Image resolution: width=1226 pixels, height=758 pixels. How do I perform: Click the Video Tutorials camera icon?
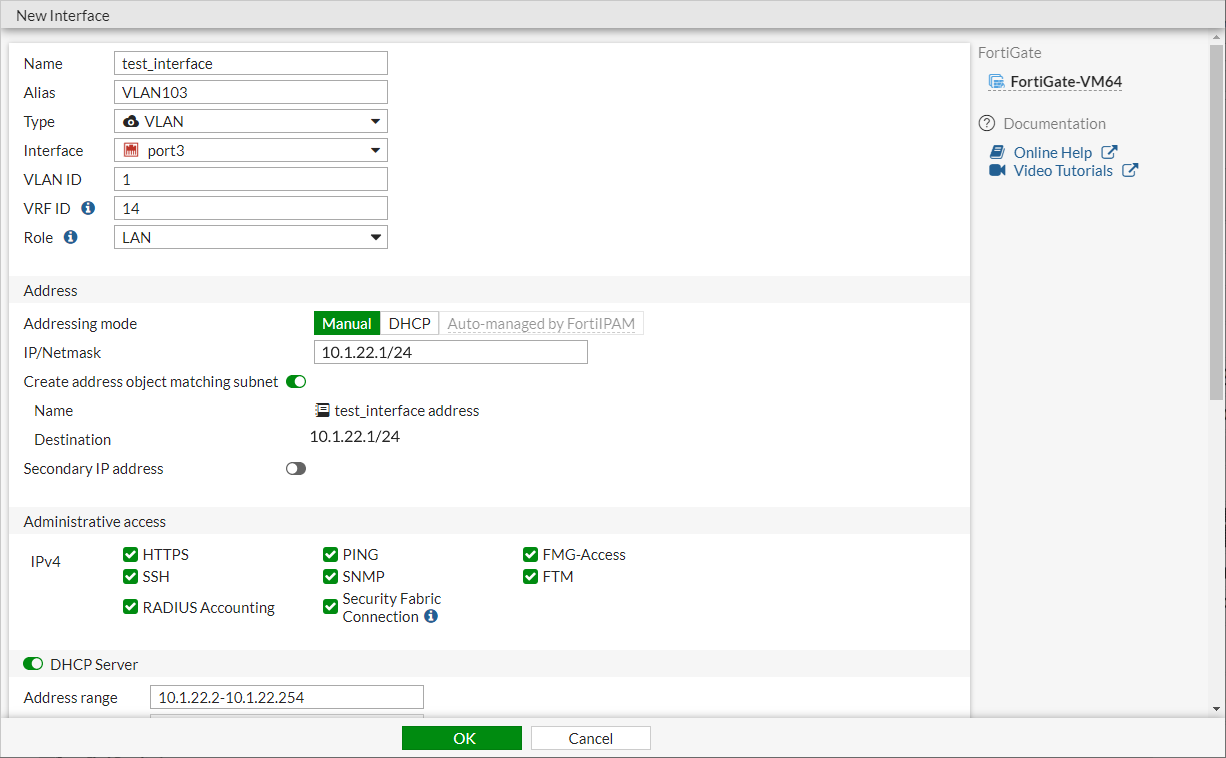997,170
